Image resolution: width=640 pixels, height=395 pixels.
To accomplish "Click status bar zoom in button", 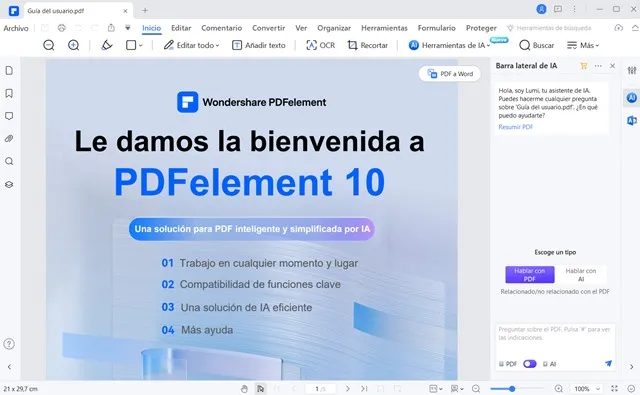I will pyautogui.click(x=559, y=389).
